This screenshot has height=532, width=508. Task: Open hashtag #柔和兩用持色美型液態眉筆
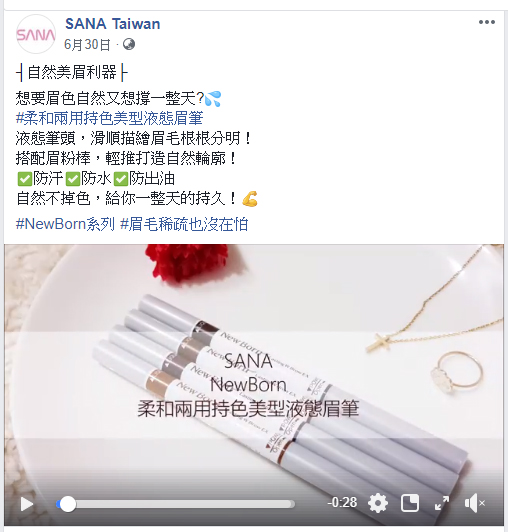pyautogui.click(x=109, y=118)
